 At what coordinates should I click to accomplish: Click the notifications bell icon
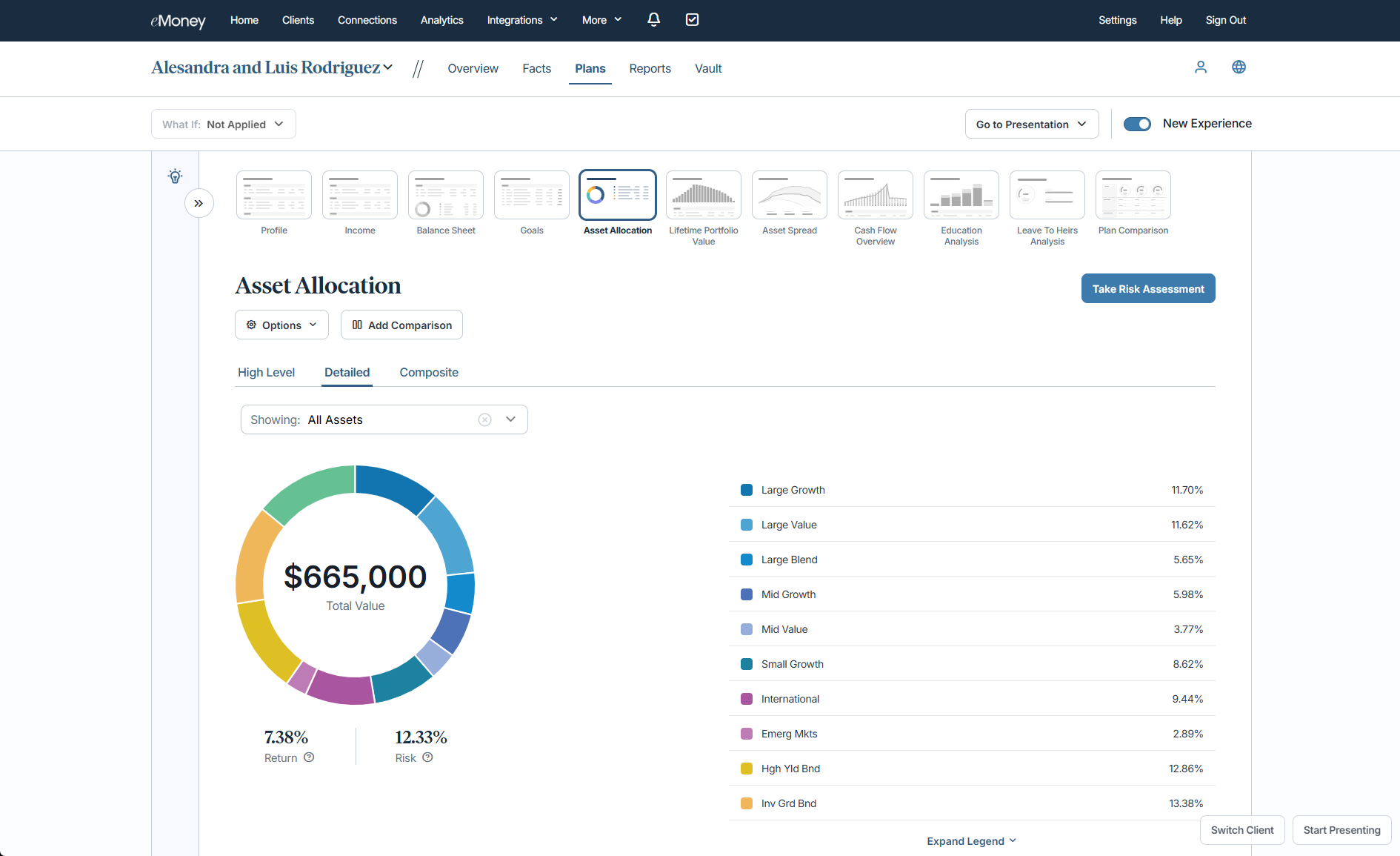[653, 20]
